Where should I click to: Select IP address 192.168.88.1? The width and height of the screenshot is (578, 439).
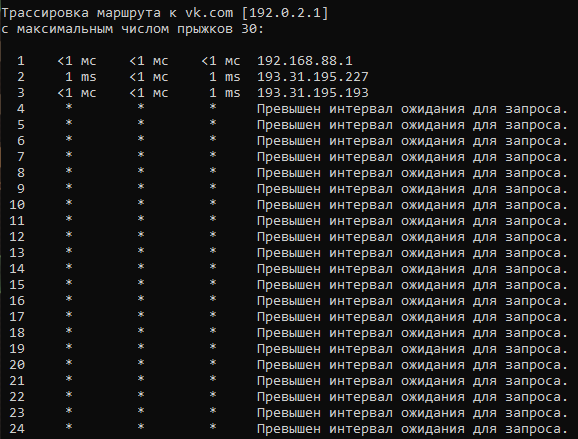(x=305, y=61)
